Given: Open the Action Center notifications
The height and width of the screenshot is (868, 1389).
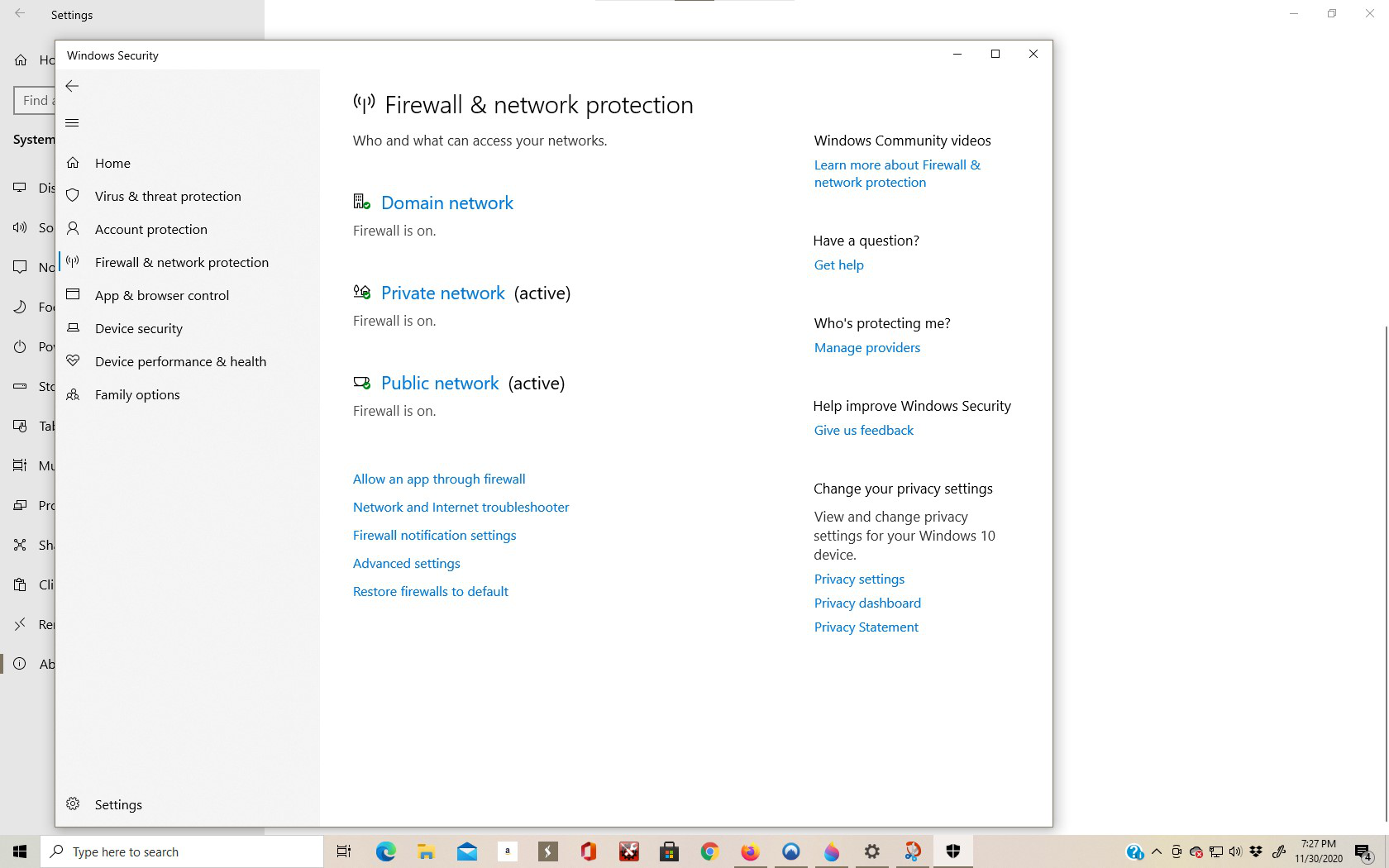Looking at the screenshot, I should pos(1364,851).
